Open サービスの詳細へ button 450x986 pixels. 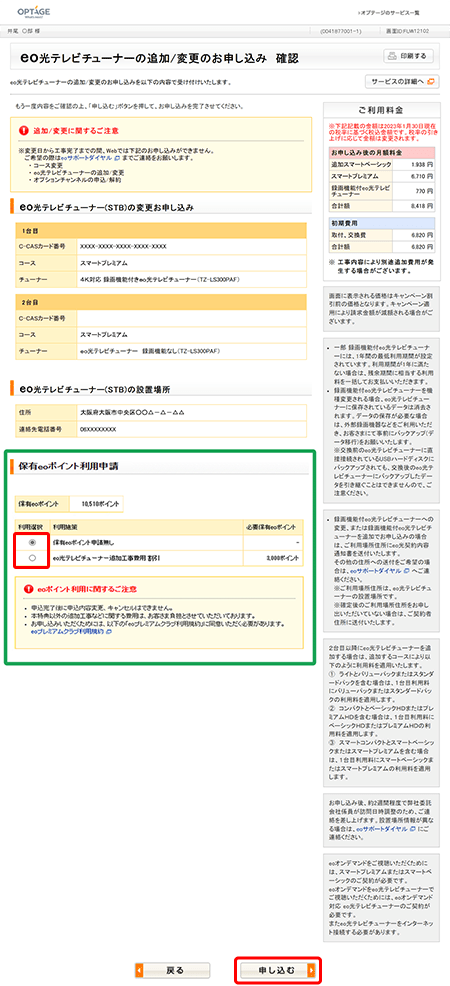tap(403, 82)
